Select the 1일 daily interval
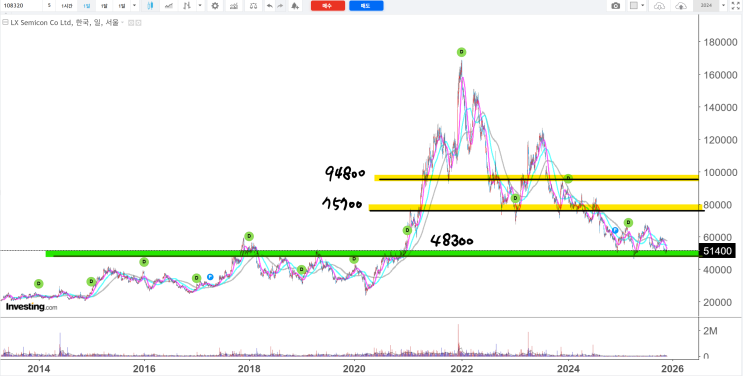This screenshot has width=743, height=376. pos(86,6)
